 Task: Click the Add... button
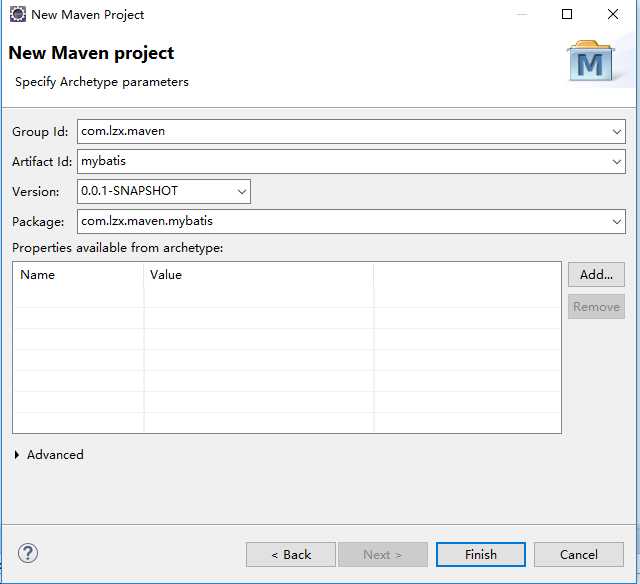pos(596,274)
